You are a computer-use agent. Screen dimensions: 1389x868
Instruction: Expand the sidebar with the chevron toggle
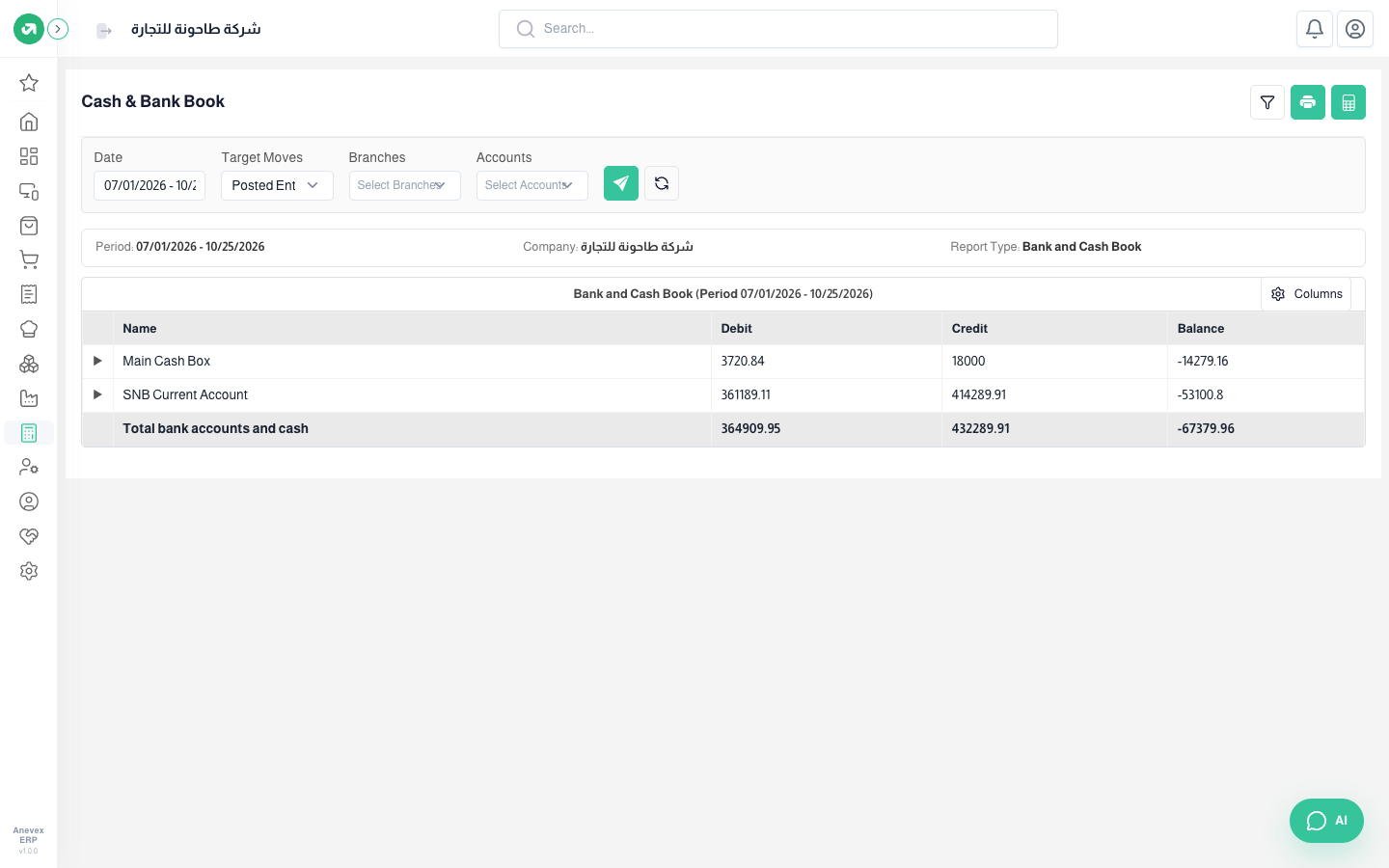tap(58, 29)
